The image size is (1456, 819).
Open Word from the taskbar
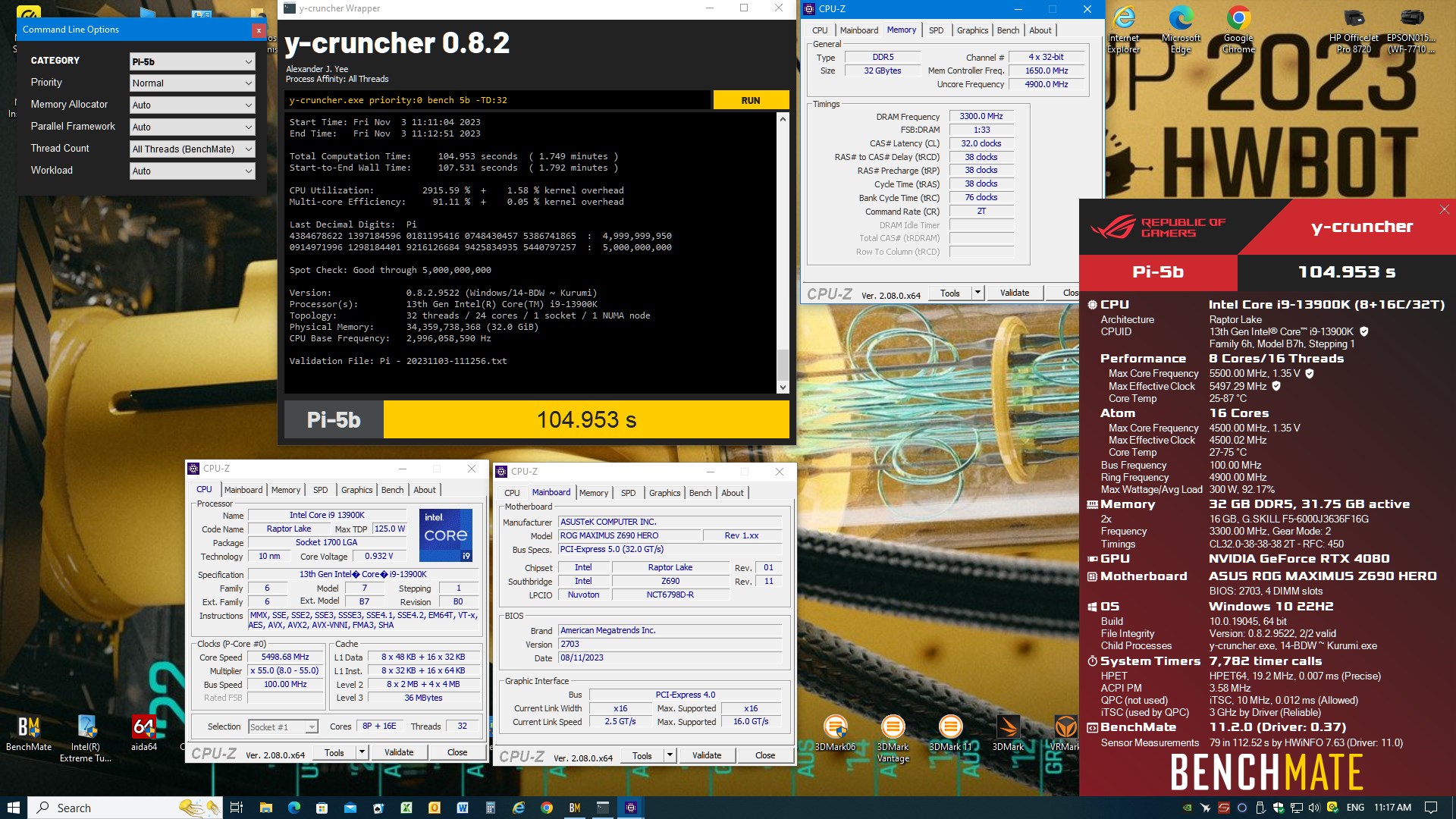(x=463, y=808)
